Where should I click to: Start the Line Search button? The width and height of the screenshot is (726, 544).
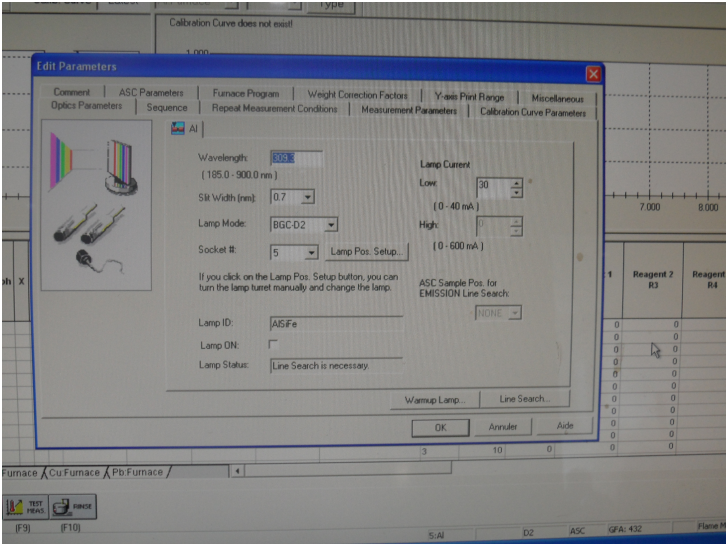point(525,399)
